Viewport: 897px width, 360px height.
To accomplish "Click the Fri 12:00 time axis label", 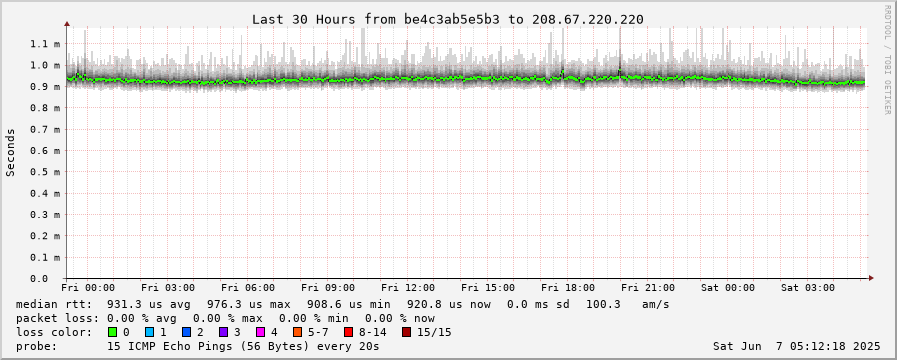I will tap(408, 287).
